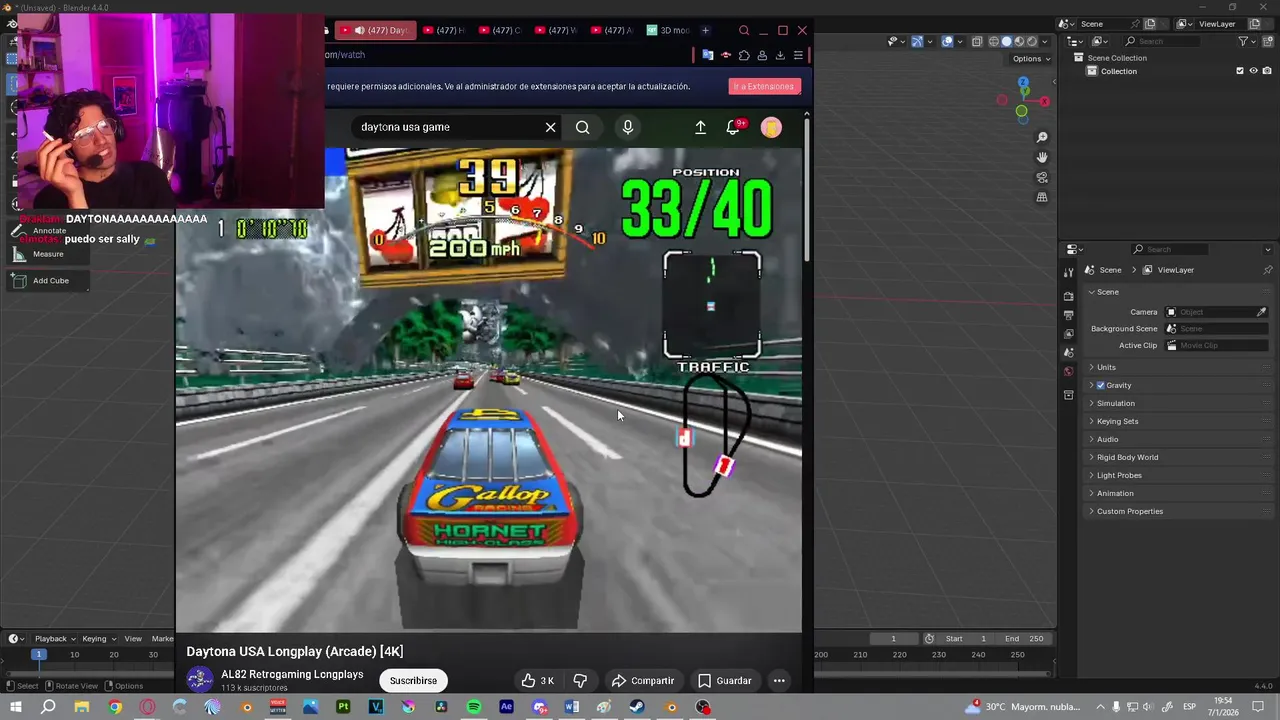The image size is (1280, 720).
Task: Click the Suscribirse button
Action: coord(413,681)
